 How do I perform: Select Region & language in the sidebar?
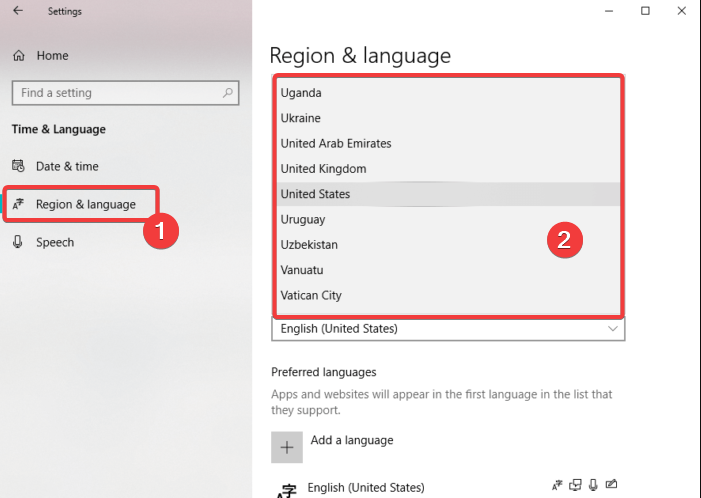(80, 204)
